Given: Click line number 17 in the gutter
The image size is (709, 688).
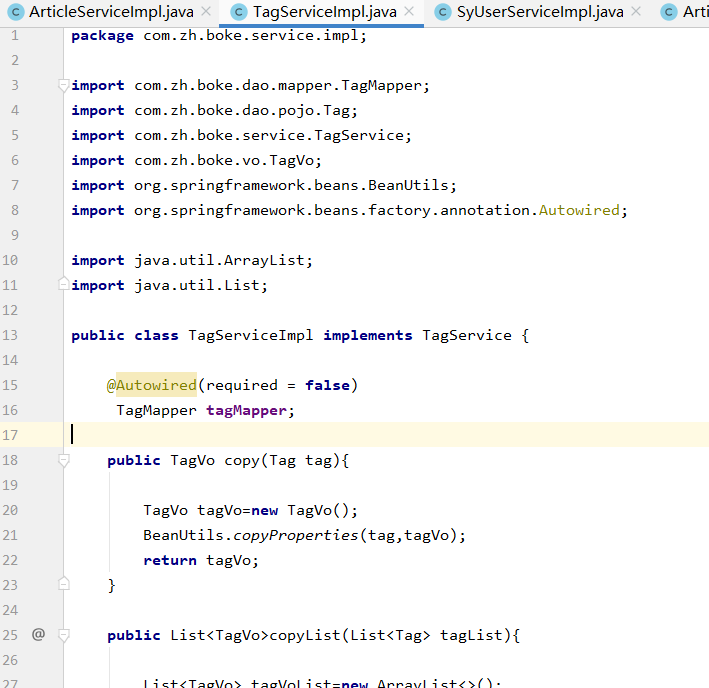Looking at the screenshot, I should 9,435.
